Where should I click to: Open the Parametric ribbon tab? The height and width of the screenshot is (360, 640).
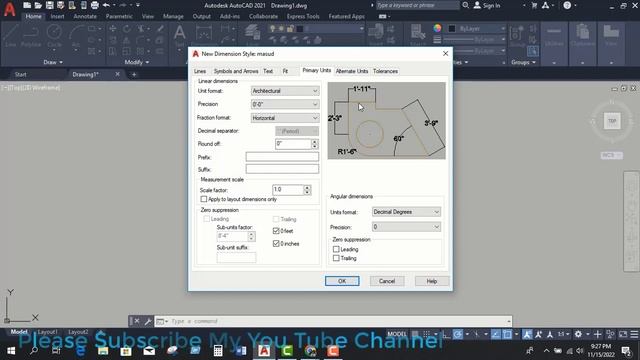pos(119,16)
